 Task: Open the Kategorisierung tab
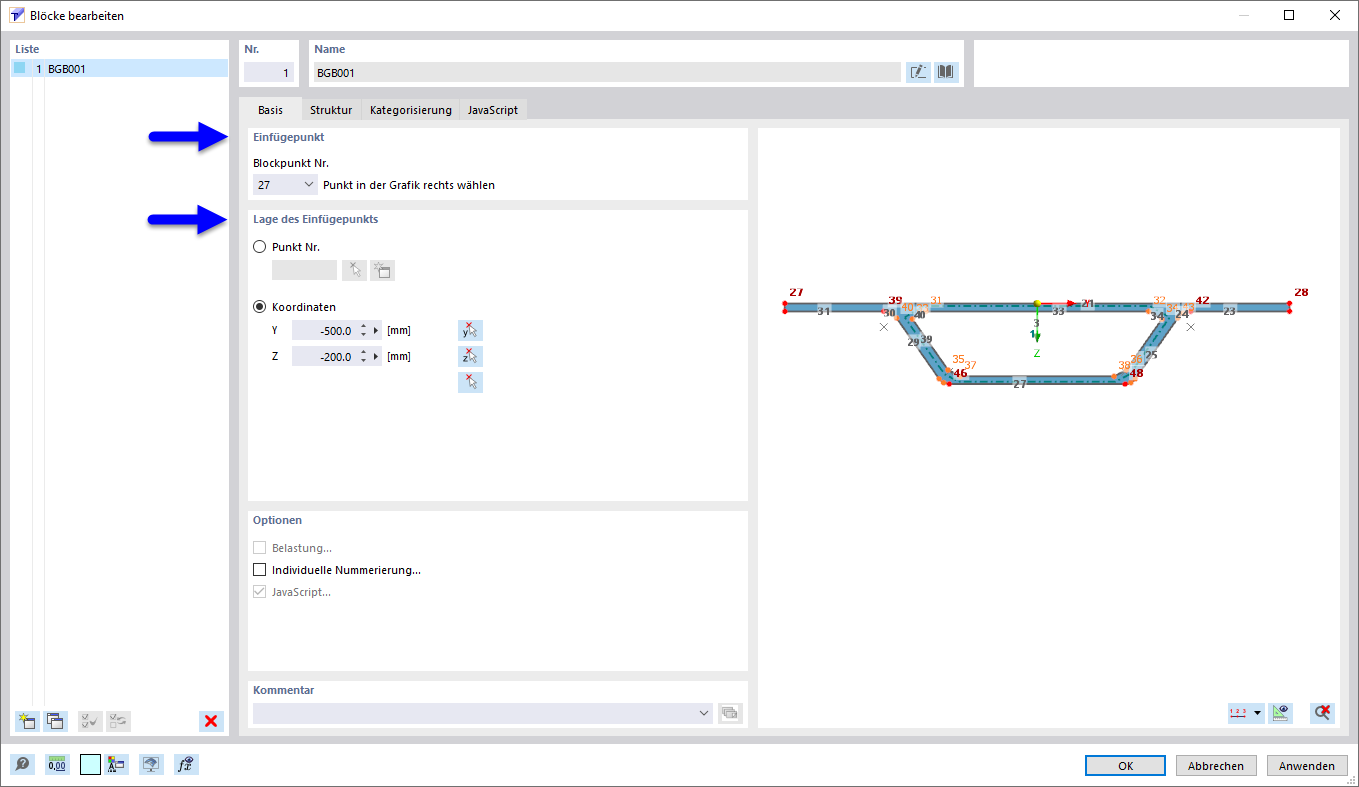point(409,109)
